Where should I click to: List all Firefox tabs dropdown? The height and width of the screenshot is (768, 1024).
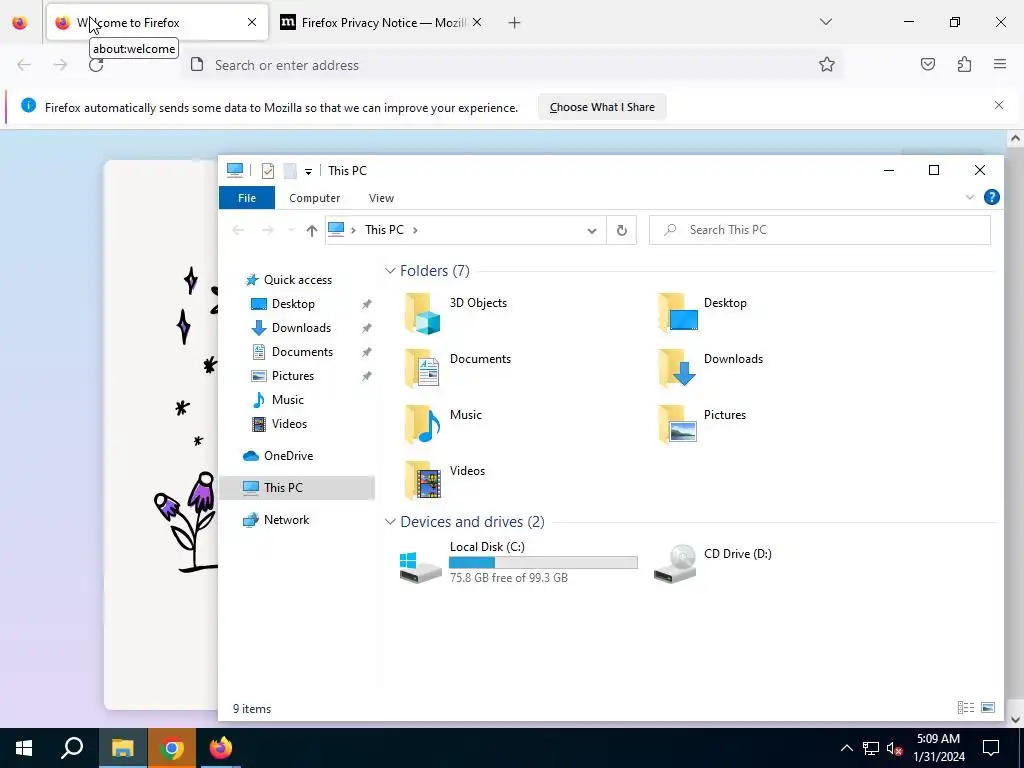pyautogui.click(x=825, y=22)
